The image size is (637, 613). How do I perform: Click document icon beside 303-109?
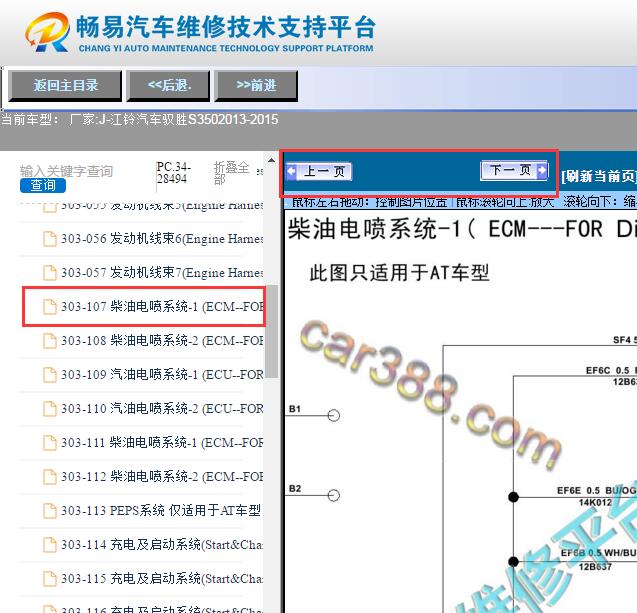pos(50,375)
